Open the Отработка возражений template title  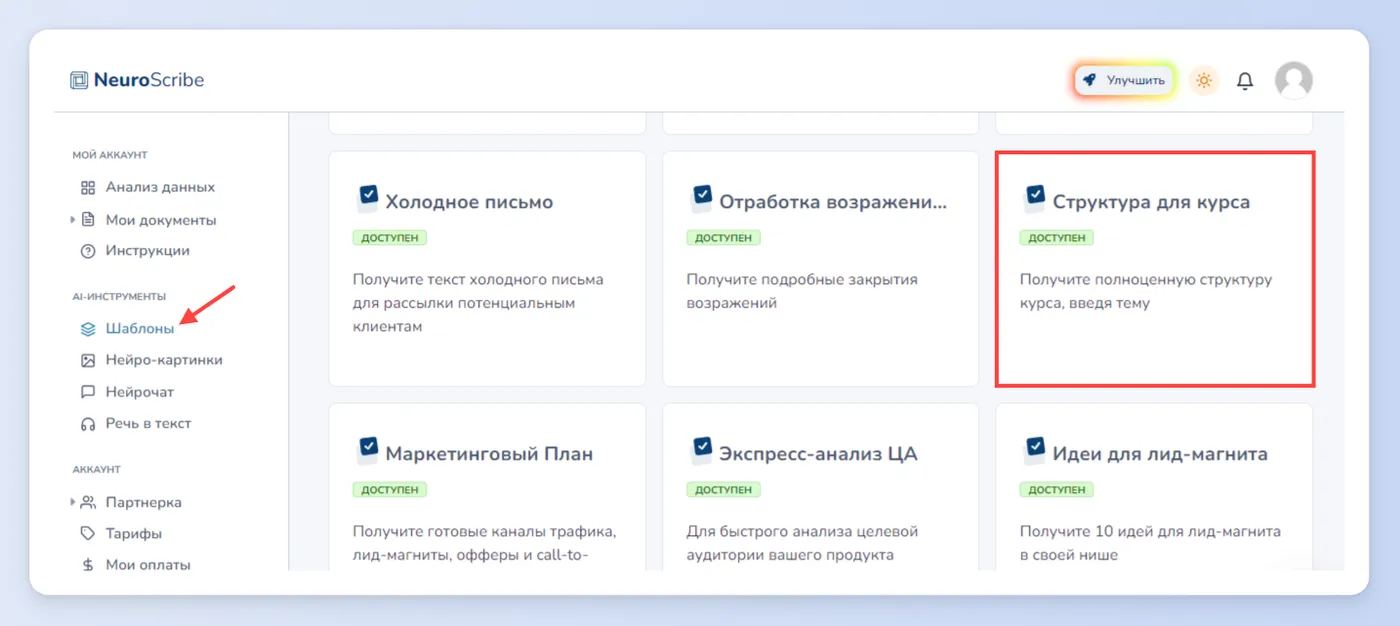833,202
